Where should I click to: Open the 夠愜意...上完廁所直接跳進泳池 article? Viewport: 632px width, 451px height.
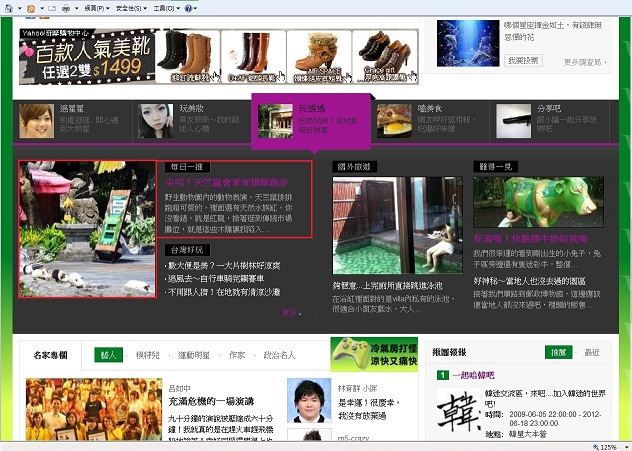pos(387,286)
